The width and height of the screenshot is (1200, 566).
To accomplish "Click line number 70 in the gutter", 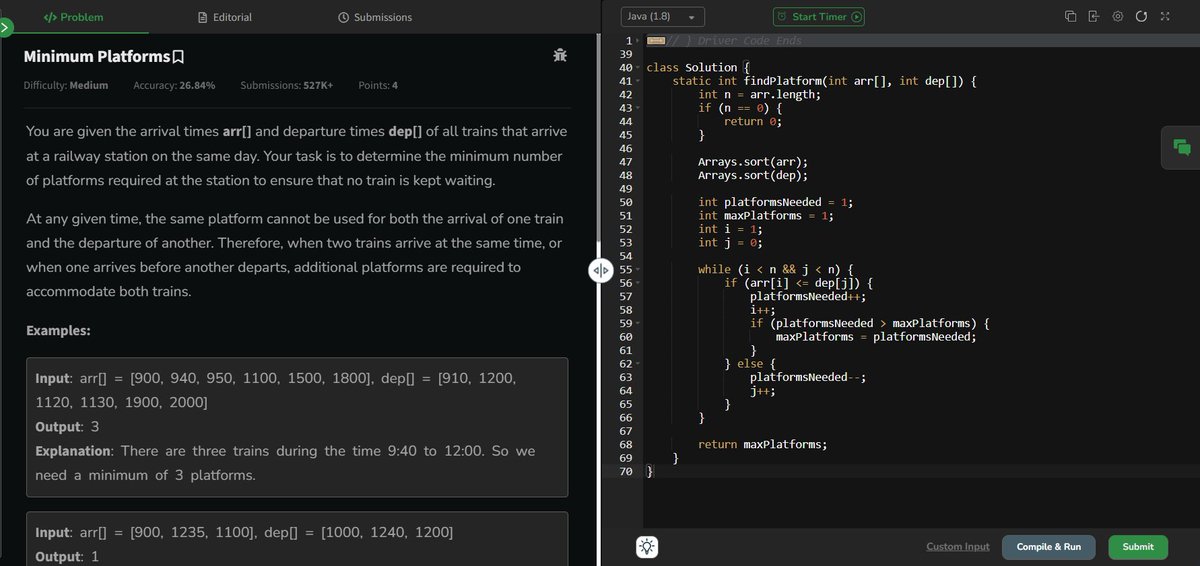I will (x=627, y=472).
